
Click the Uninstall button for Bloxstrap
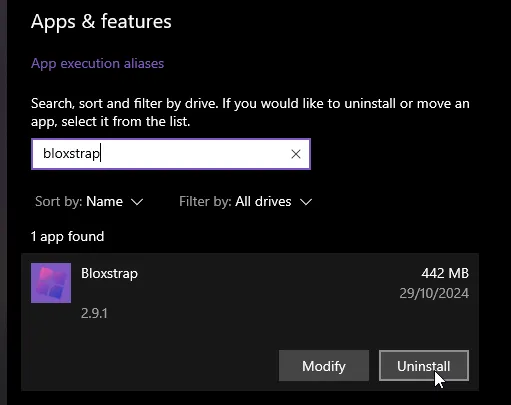coord(424,366)
